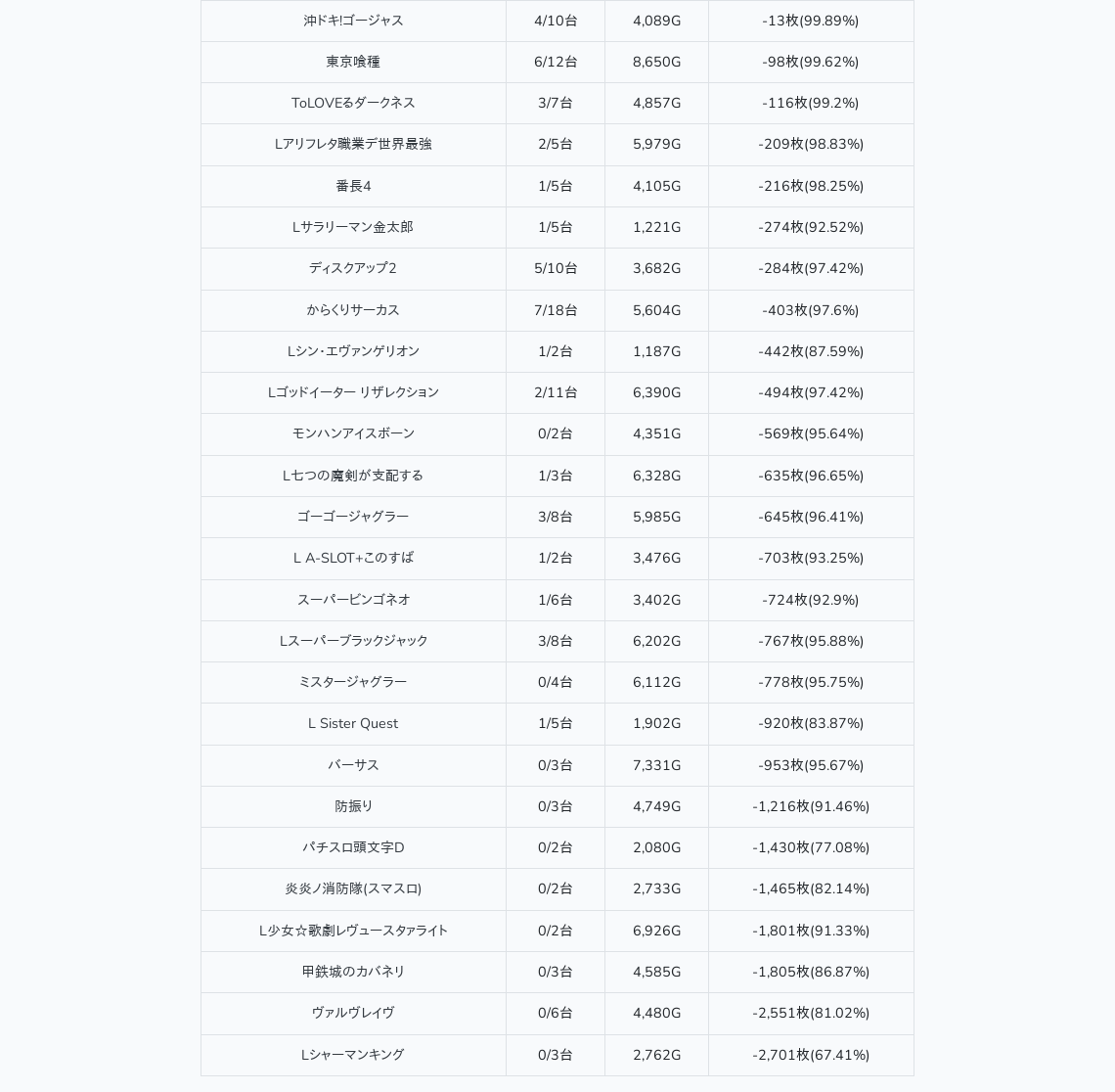Click the 沖ドキ!ゴージャス machine name
Screen dimensions: 1115x1092
pos(353,21)
